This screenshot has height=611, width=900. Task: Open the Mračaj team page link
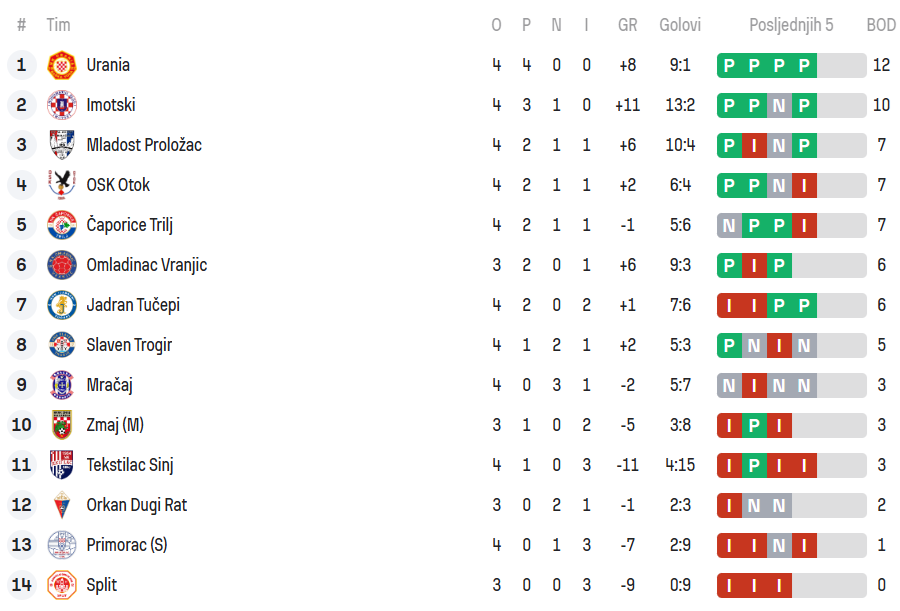(x=109, y=385)
